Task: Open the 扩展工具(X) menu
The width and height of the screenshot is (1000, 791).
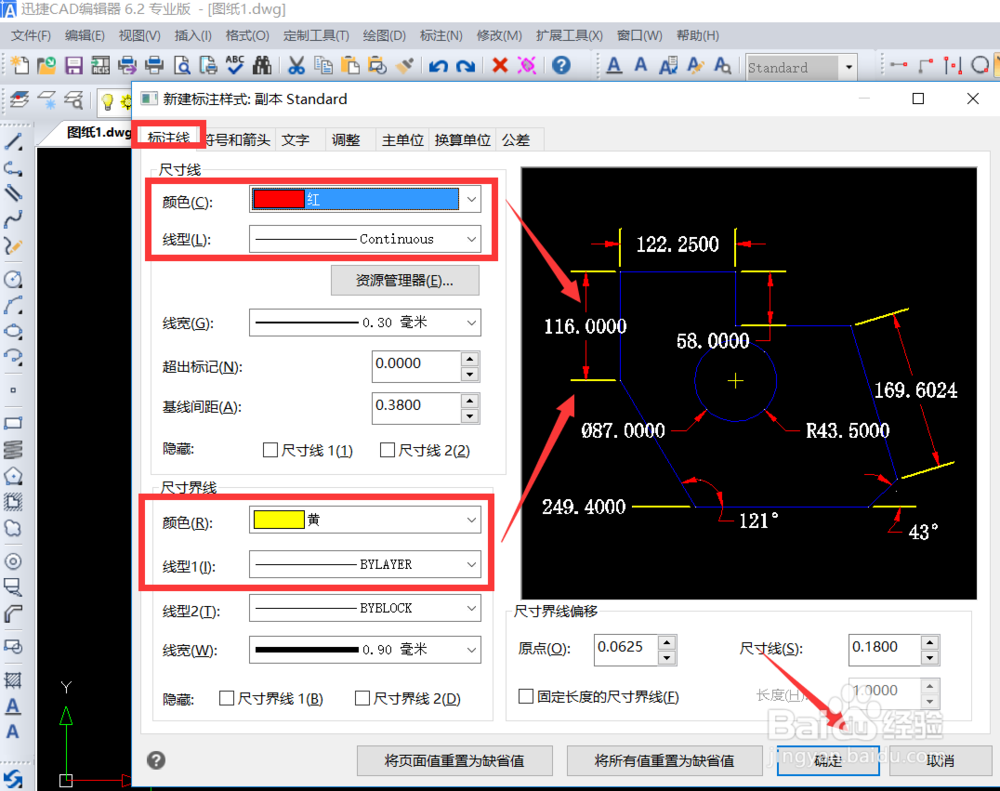Action: [x=569, y=36]
